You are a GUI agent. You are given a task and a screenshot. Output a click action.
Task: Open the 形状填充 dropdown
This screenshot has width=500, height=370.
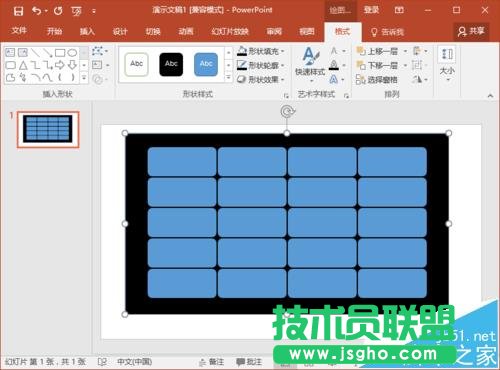click(x=261, y=51)
